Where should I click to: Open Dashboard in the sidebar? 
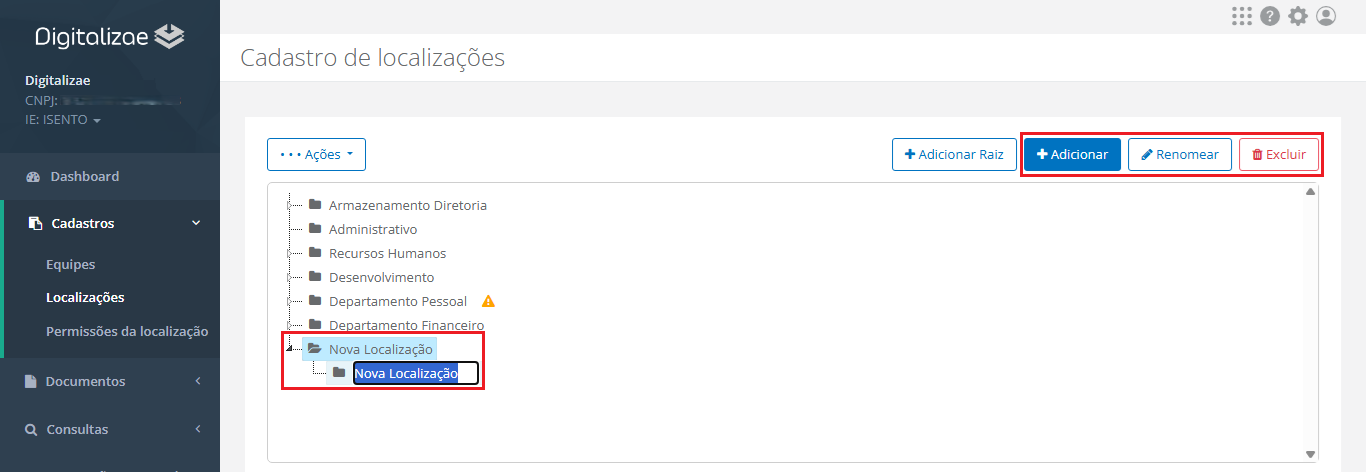(x=85, y=176)
